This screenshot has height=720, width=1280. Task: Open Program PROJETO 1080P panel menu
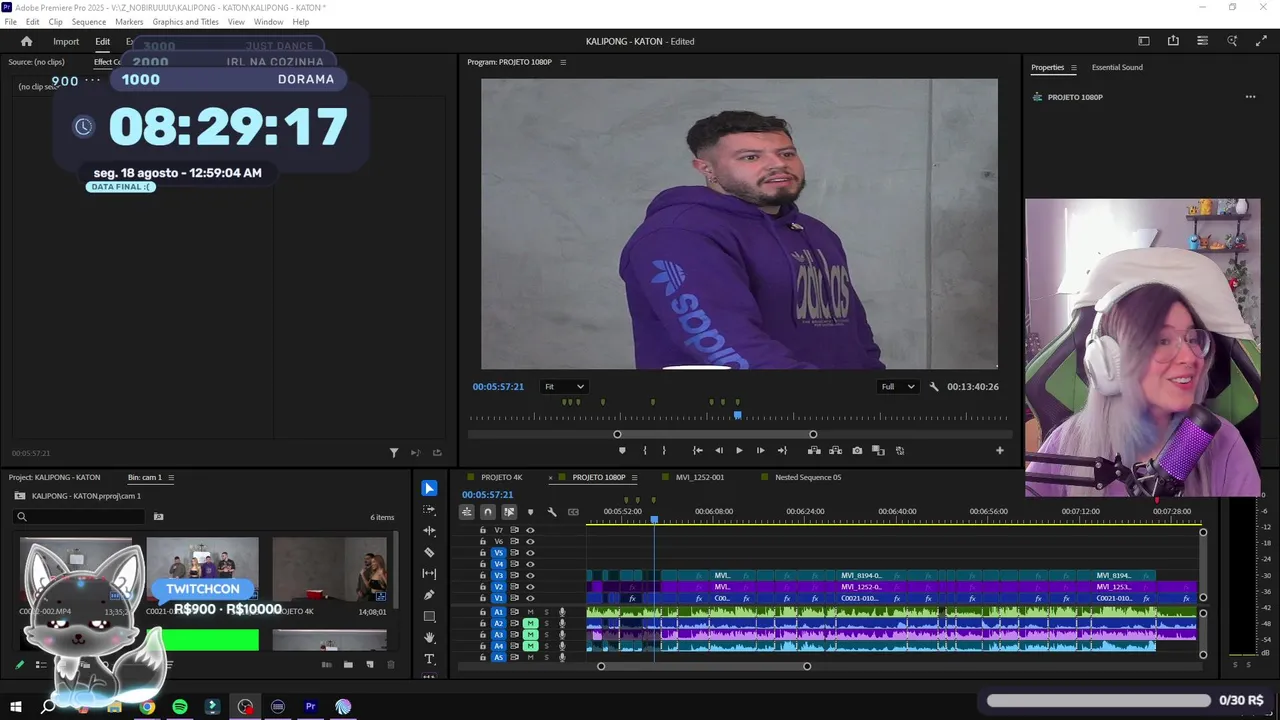coord(563,62)
